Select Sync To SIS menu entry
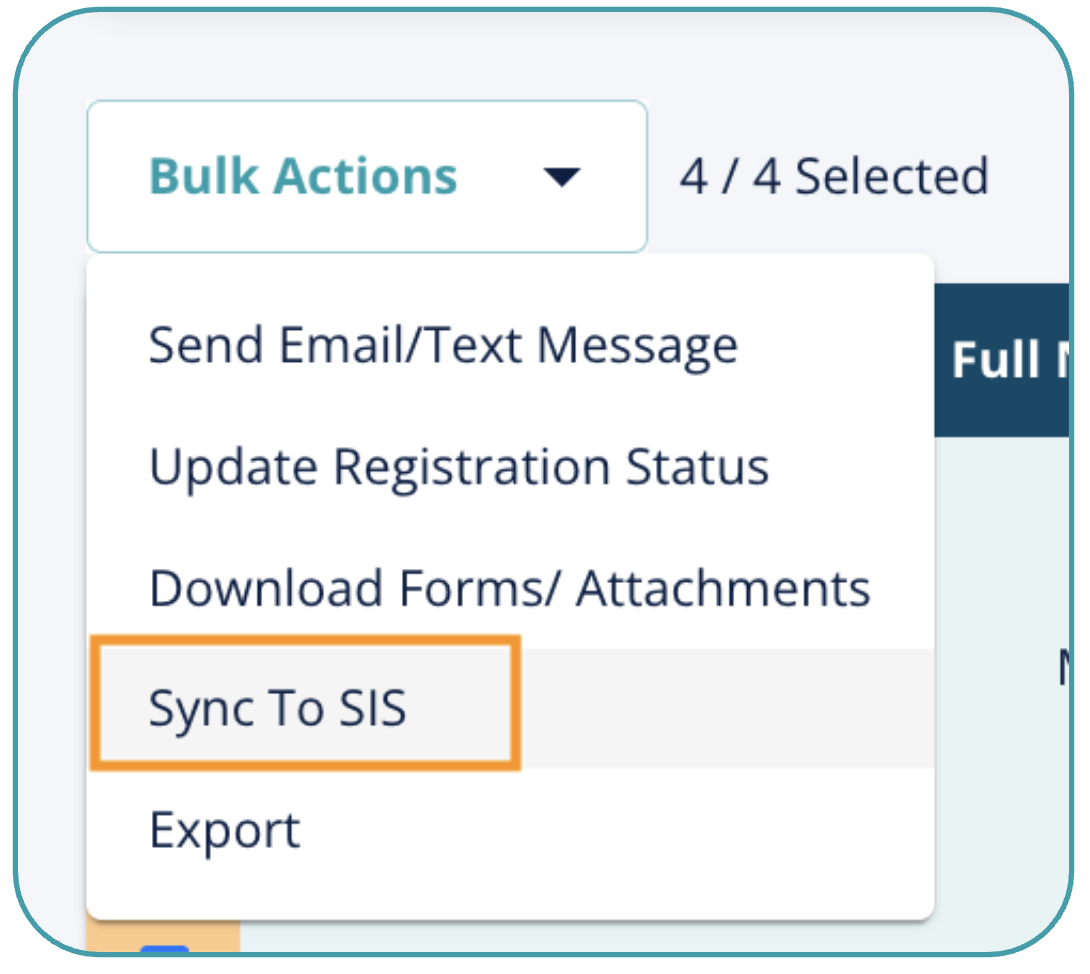Screen dimensions: 1090x974 (x=278, y=709)
